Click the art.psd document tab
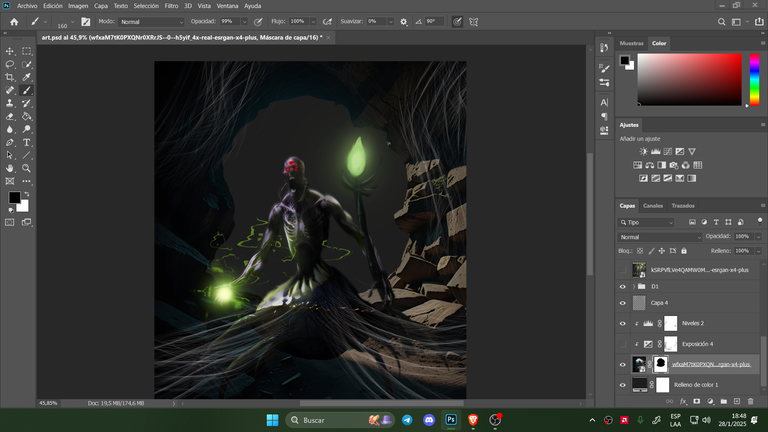This screenshot has height=432, width=768. pyautogui.click(x=182, y=37)
